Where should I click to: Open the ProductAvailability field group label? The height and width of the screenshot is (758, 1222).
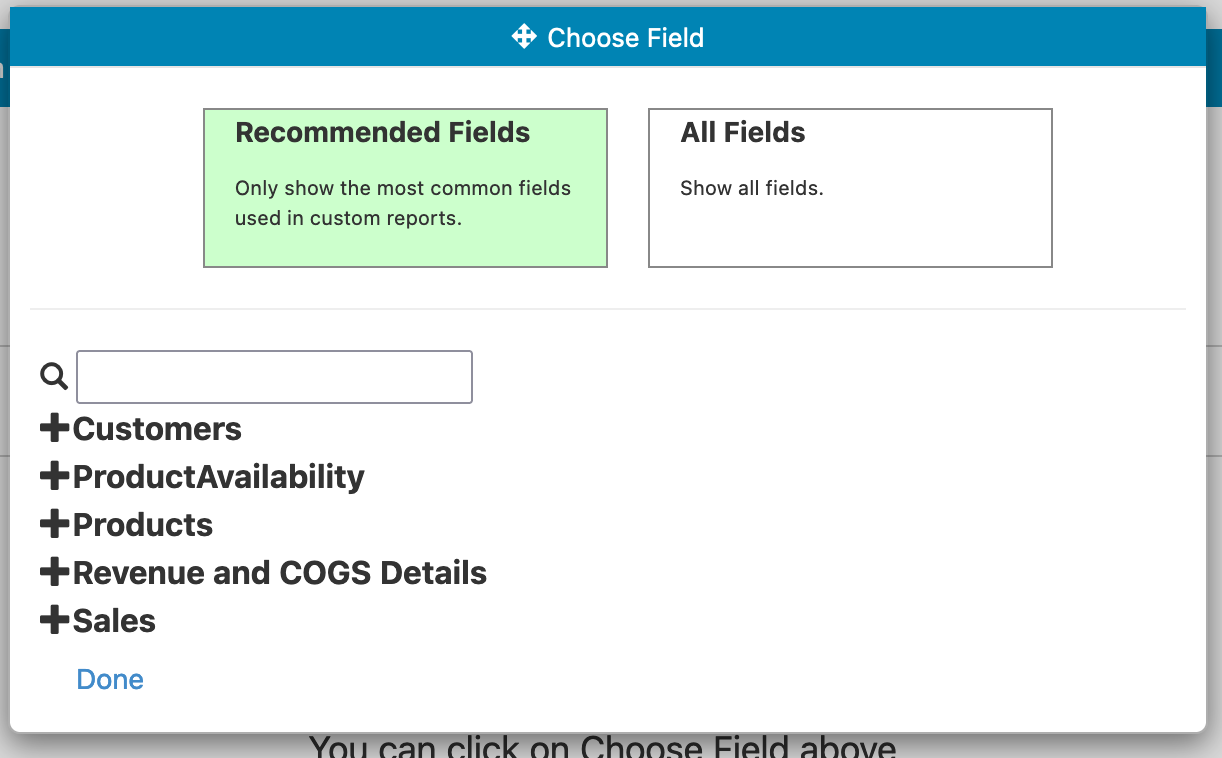tap(218, 477)
